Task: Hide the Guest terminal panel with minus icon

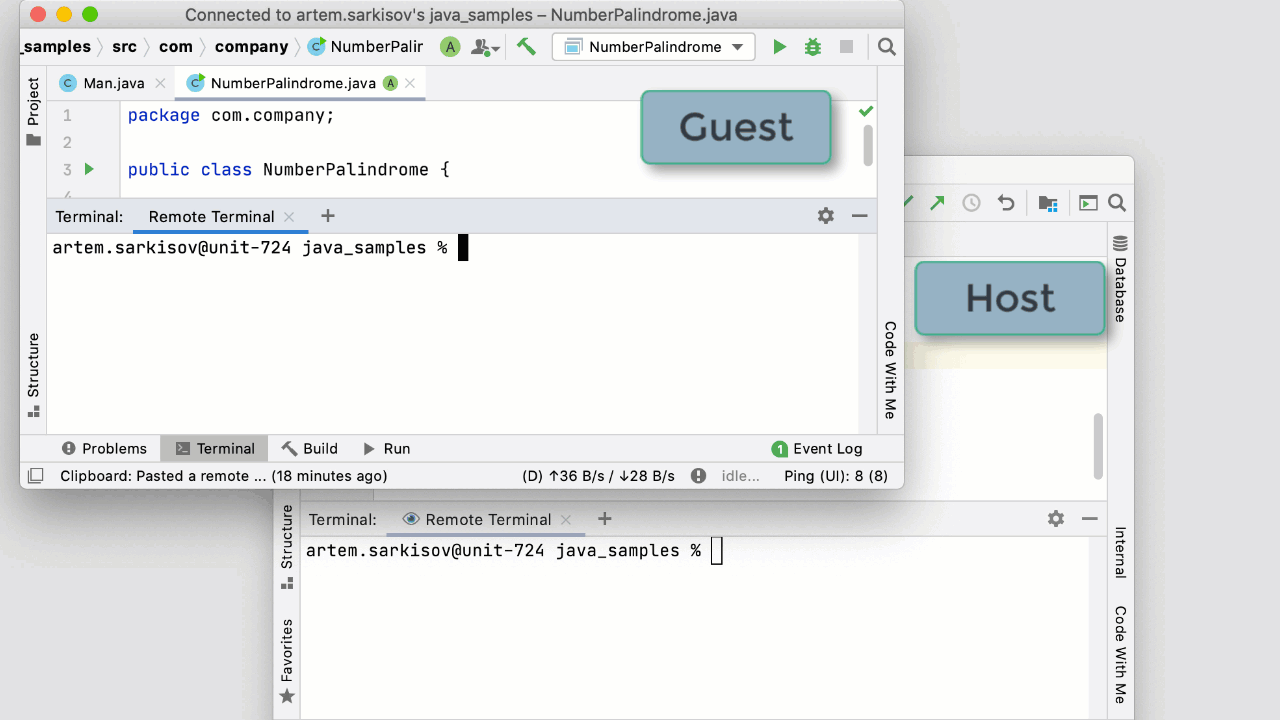Action: (x=859, y=216)
